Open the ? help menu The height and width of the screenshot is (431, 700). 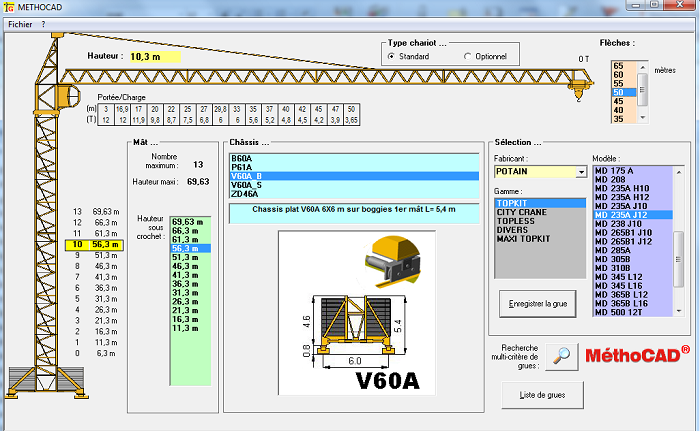pos(43,25)
